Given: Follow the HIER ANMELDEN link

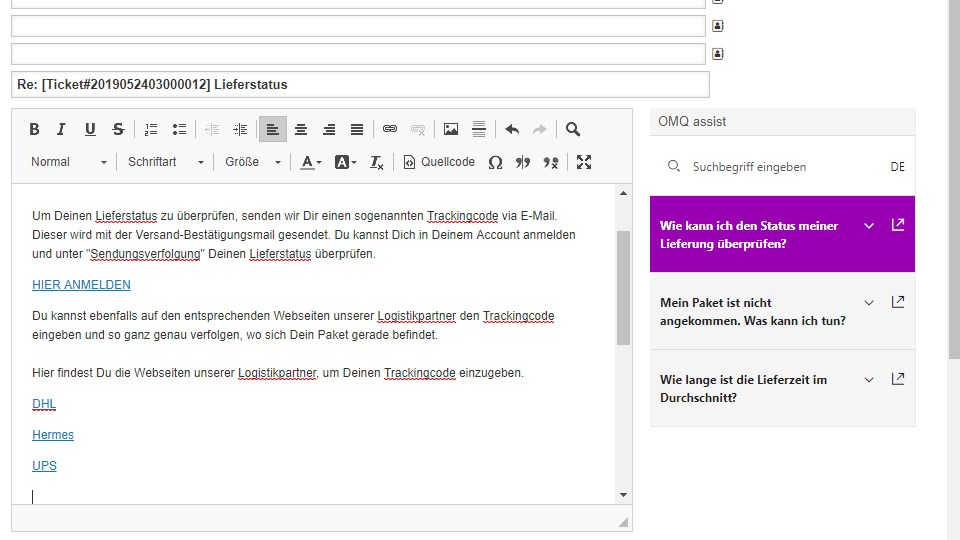Looking at the screenshot, I should click(81, 285).
